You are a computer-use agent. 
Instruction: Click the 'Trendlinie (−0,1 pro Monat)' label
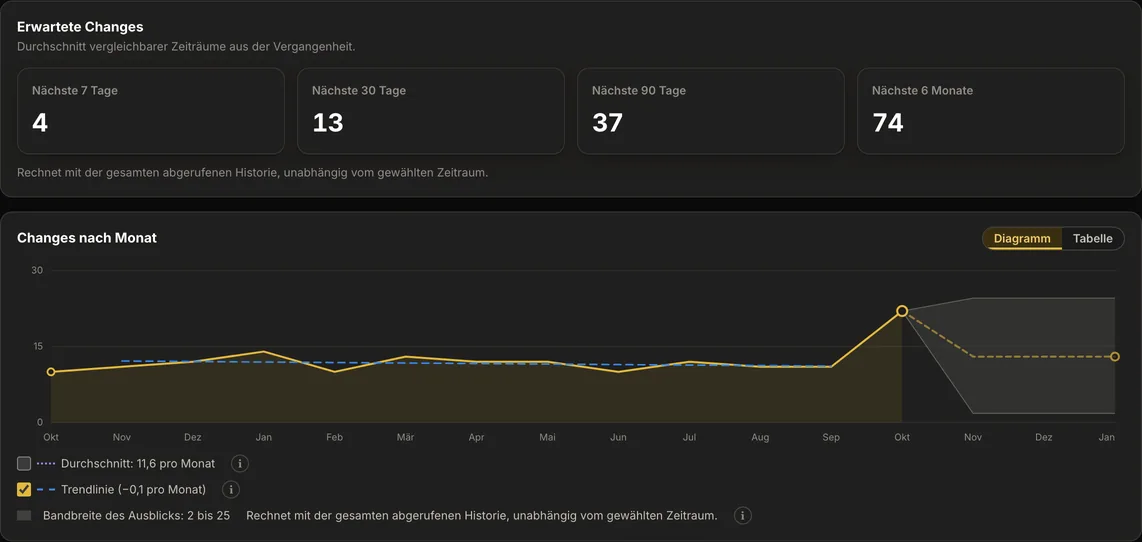pos(134,490)
